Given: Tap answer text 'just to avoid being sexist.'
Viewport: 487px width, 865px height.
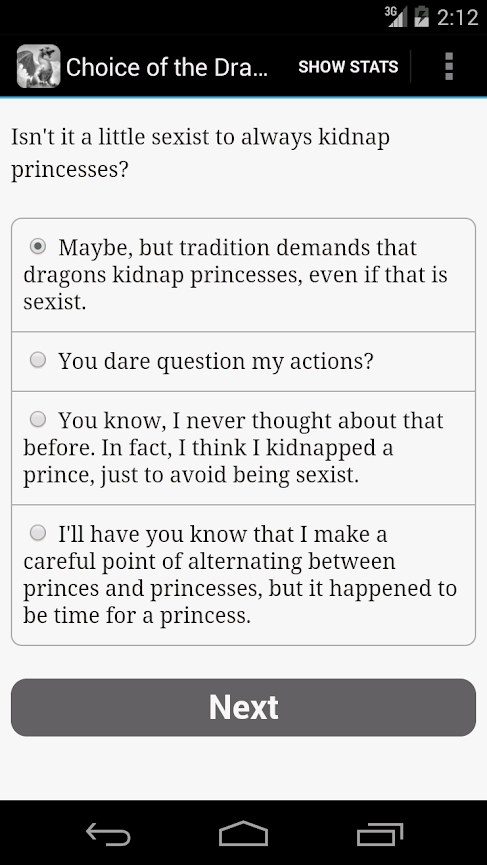Looking at the screenshot, I should point(229,476).
